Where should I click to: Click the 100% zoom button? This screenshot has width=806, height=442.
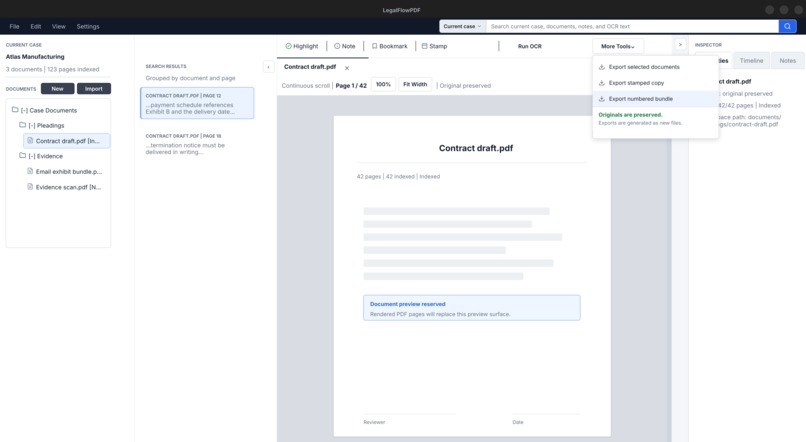pos(383,84)
